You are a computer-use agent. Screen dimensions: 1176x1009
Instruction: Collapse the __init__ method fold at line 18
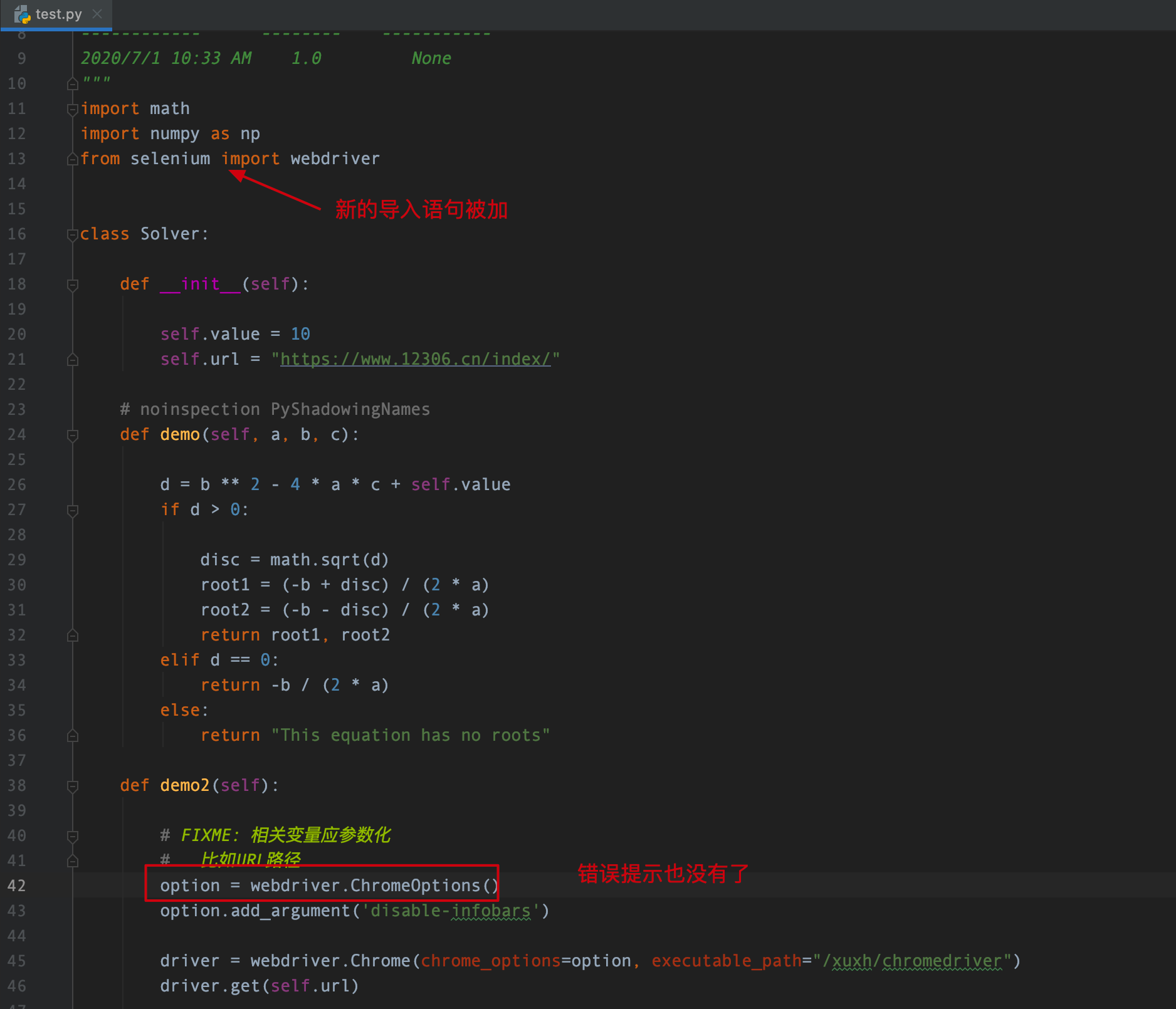tap(73, 285)
